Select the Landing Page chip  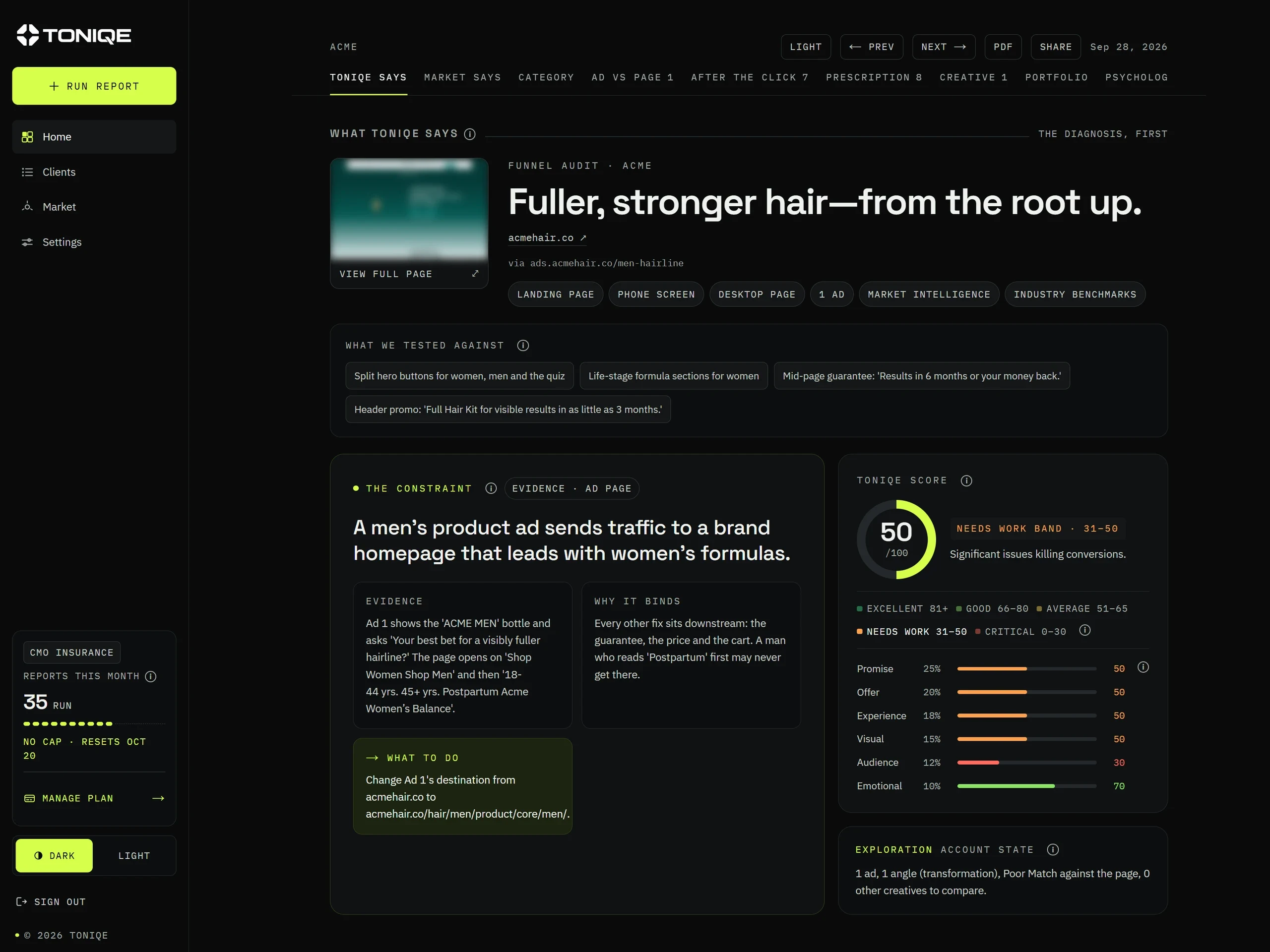(x=555, y=295)
